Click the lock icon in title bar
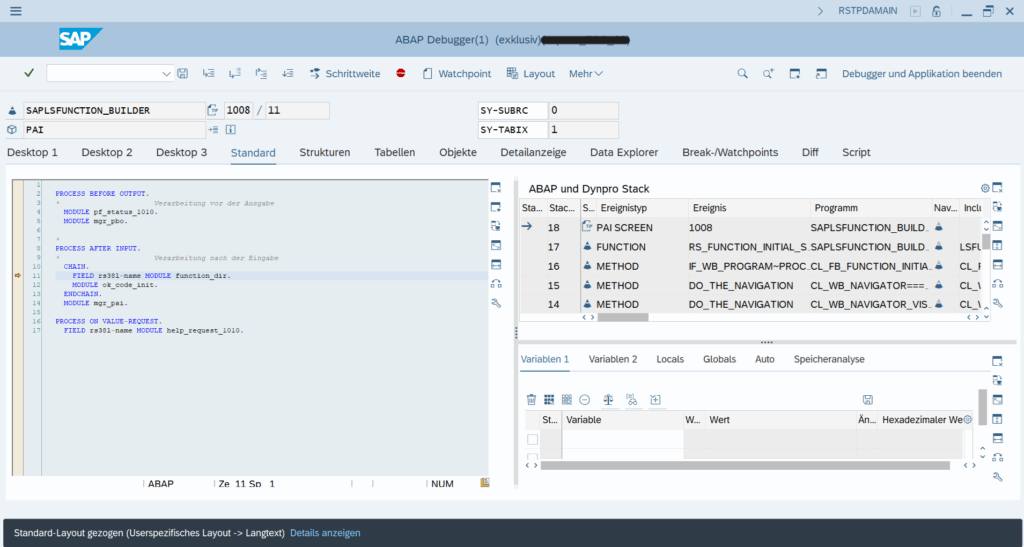The image size is (1024, 547). coord(936,11)
